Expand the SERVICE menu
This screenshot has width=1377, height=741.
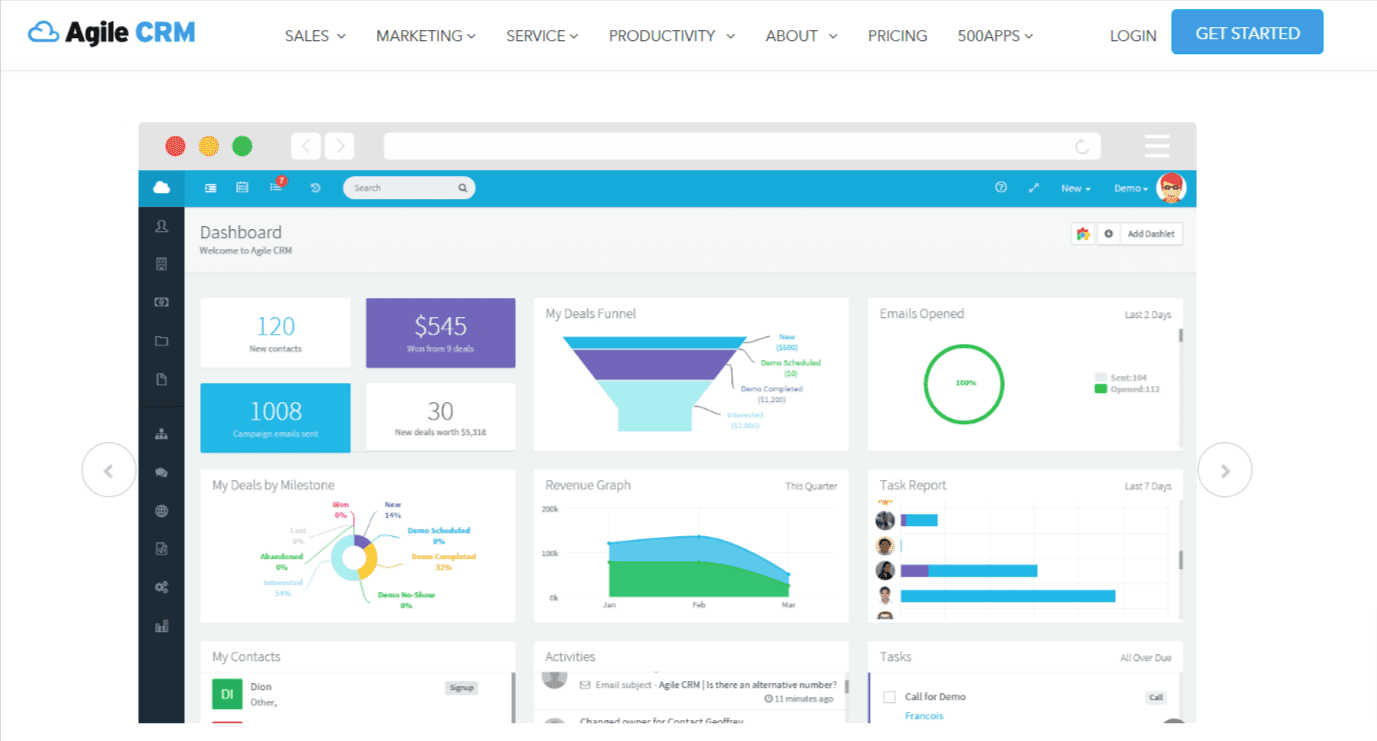click(542, 35)
